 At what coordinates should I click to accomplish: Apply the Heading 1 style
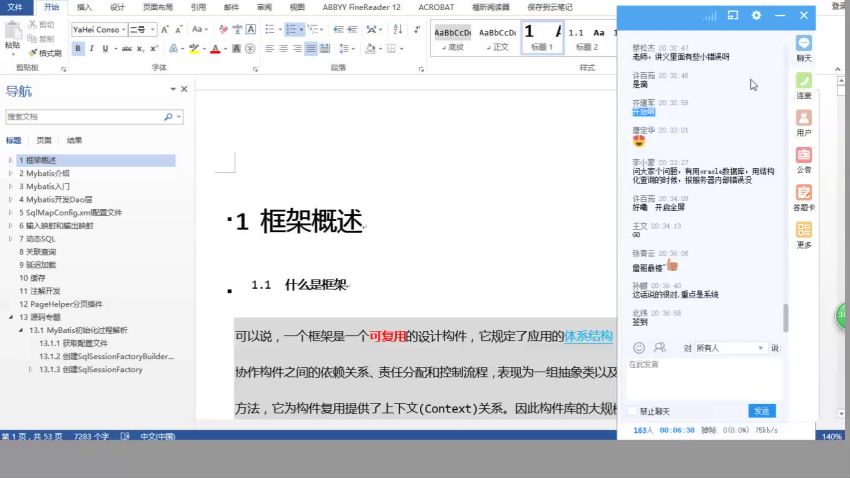pos(542,37)
